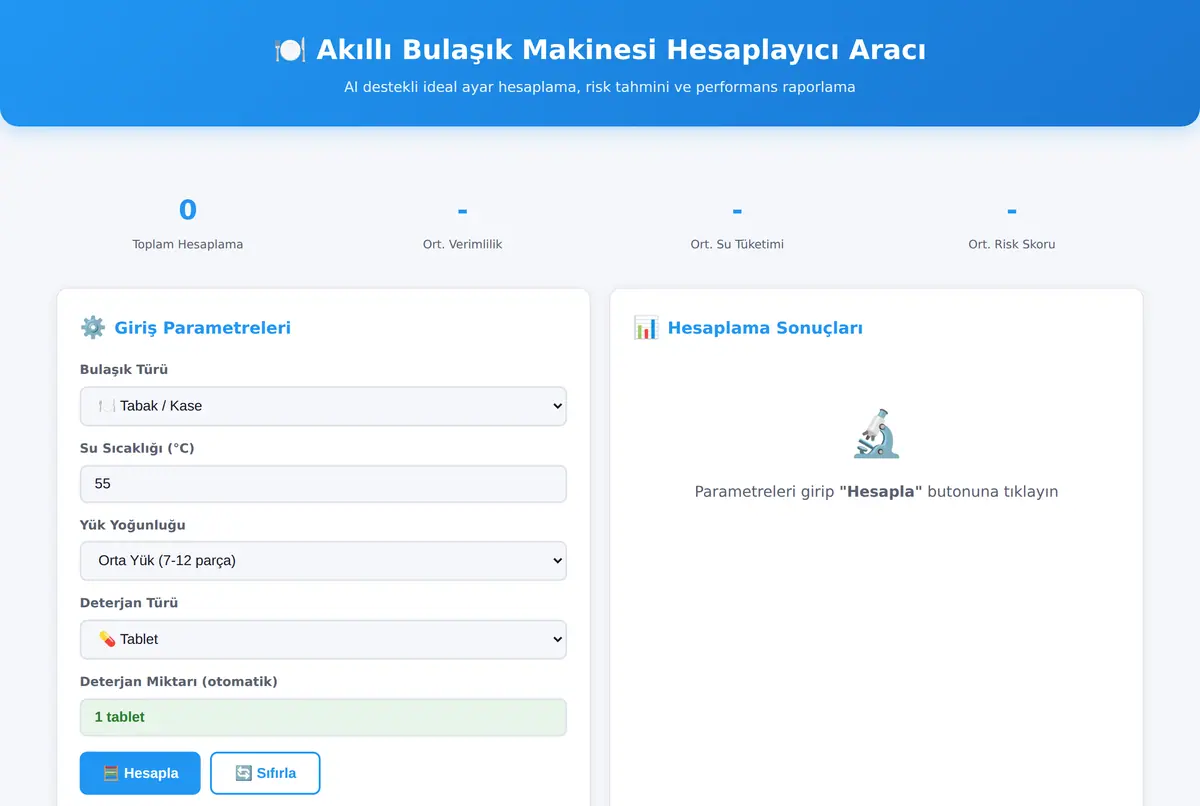Click the Ort. Verimlilik stat label

click(462, 244)
